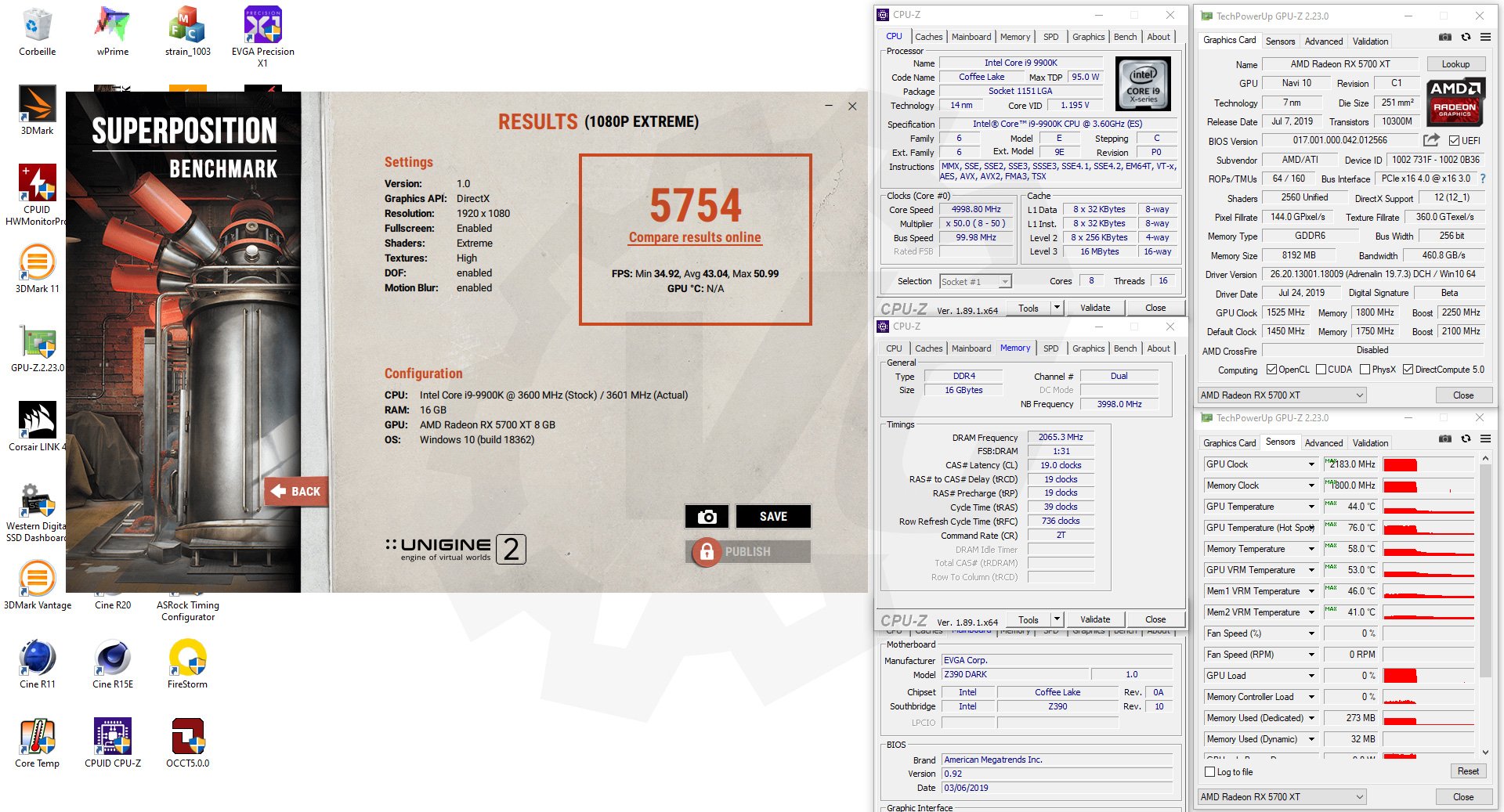Open the hamburger menu in the GPU-Z Graphics Card window
This screenshot has height=812, width=1504.
[1485, 37]
